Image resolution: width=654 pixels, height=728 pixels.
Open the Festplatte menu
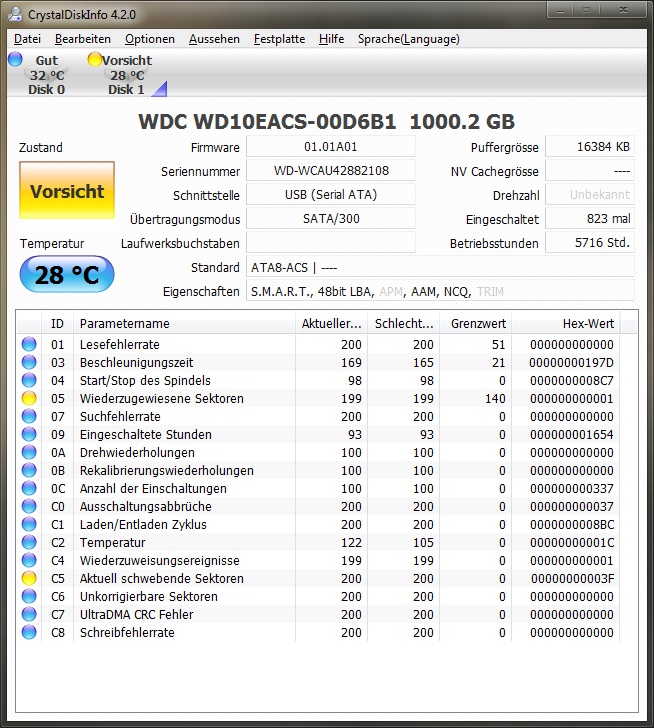coord(279,39)
